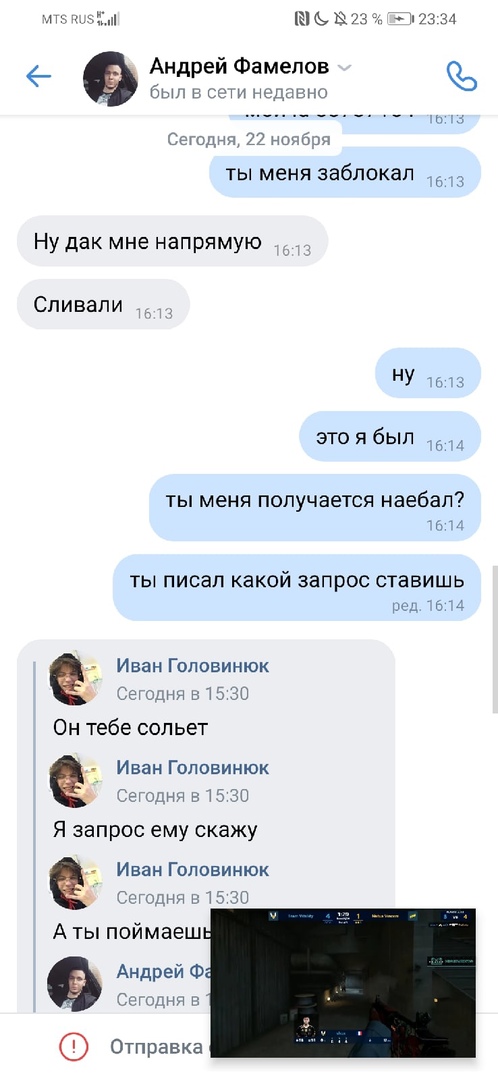Tap the 'Сегодня, 22 ноября' date label
Image resolution: width=498 pixels, height=1080 pixels.
point(249,139)
